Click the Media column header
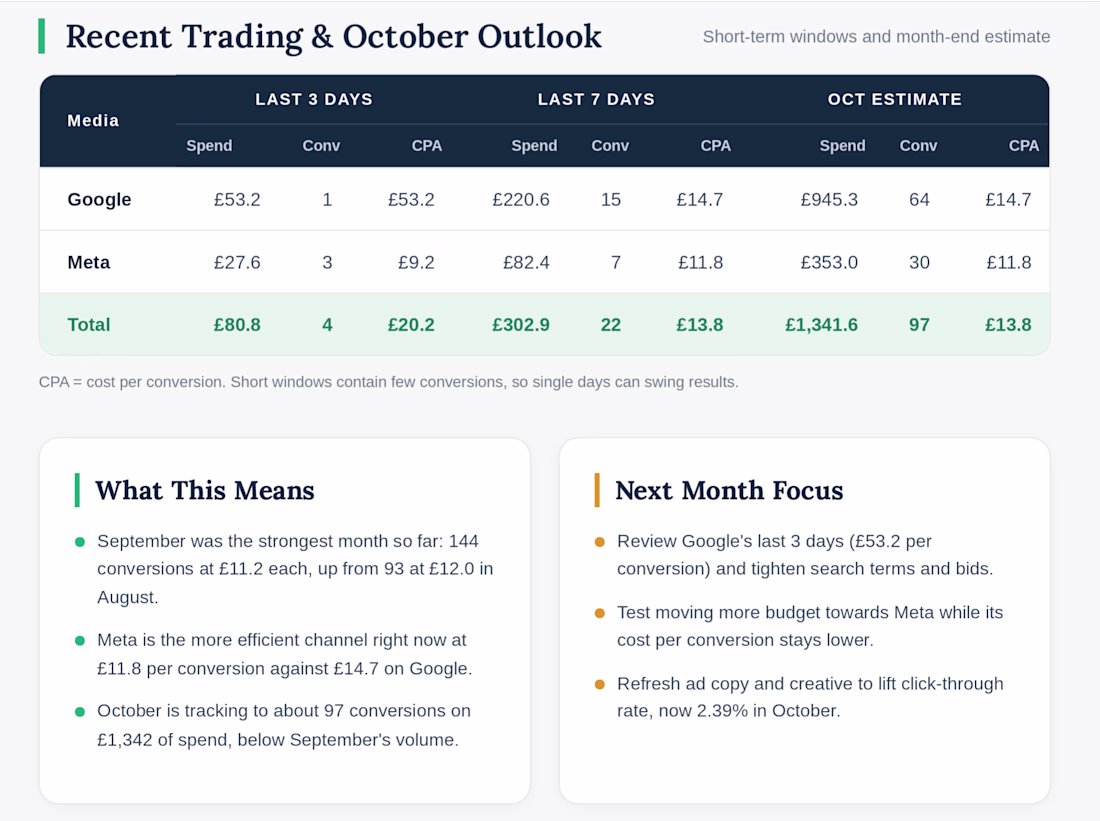 [x=93, y=121]
